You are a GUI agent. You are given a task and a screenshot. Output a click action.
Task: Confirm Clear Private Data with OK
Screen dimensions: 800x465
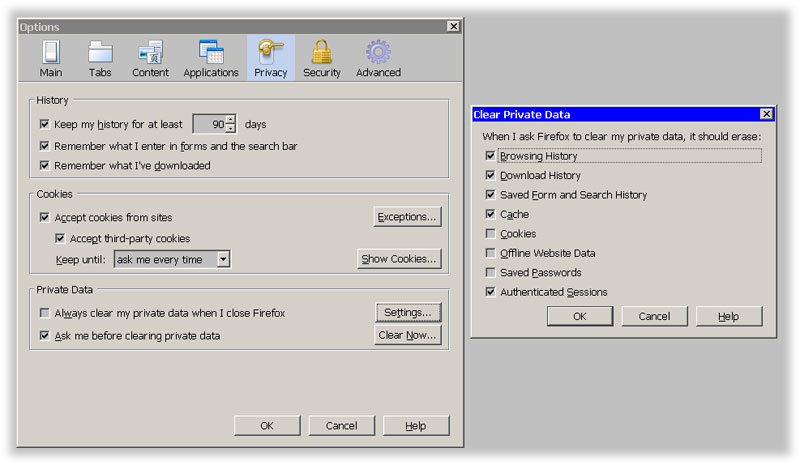[x=579, y=316]
